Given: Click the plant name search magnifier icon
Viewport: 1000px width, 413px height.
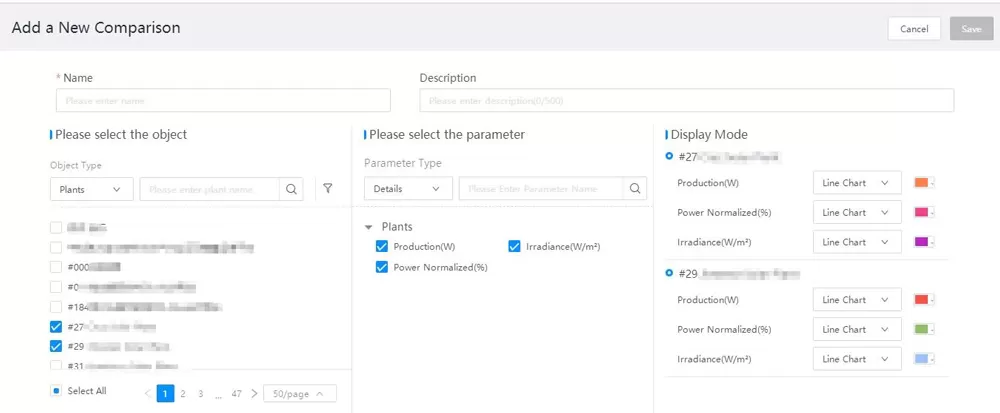Looking at the screenshot, I should tap(291, 188).
